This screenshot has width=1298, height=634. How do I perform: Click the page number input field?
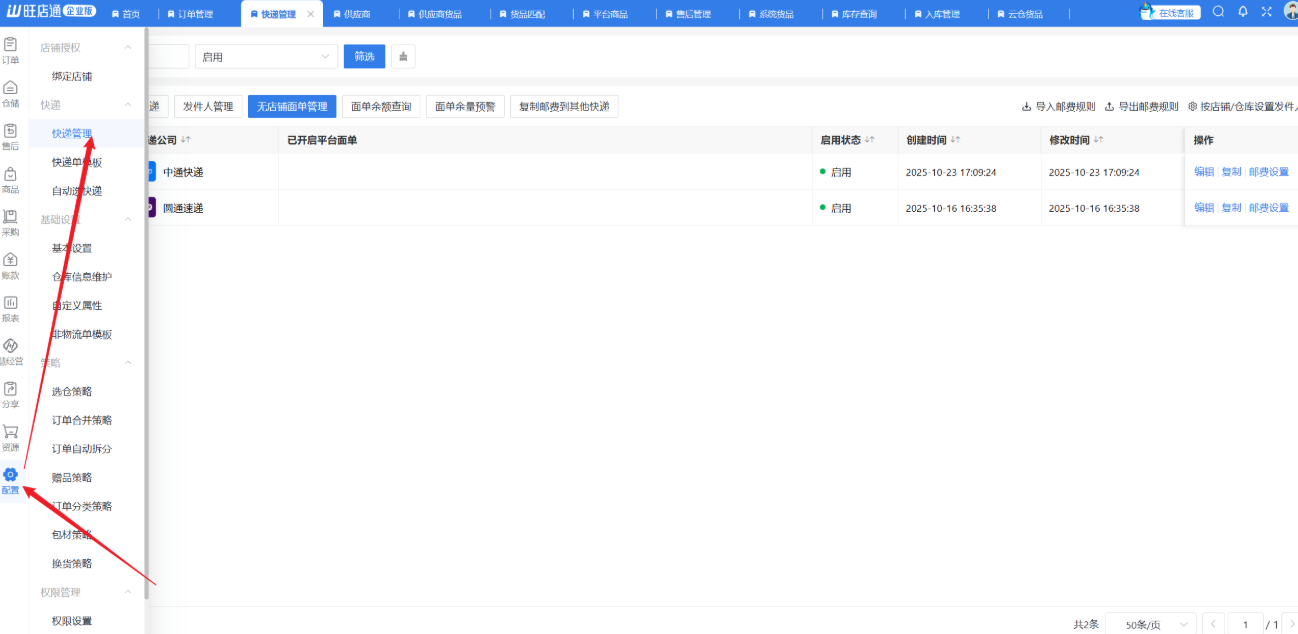click(x=1245, y=623)
